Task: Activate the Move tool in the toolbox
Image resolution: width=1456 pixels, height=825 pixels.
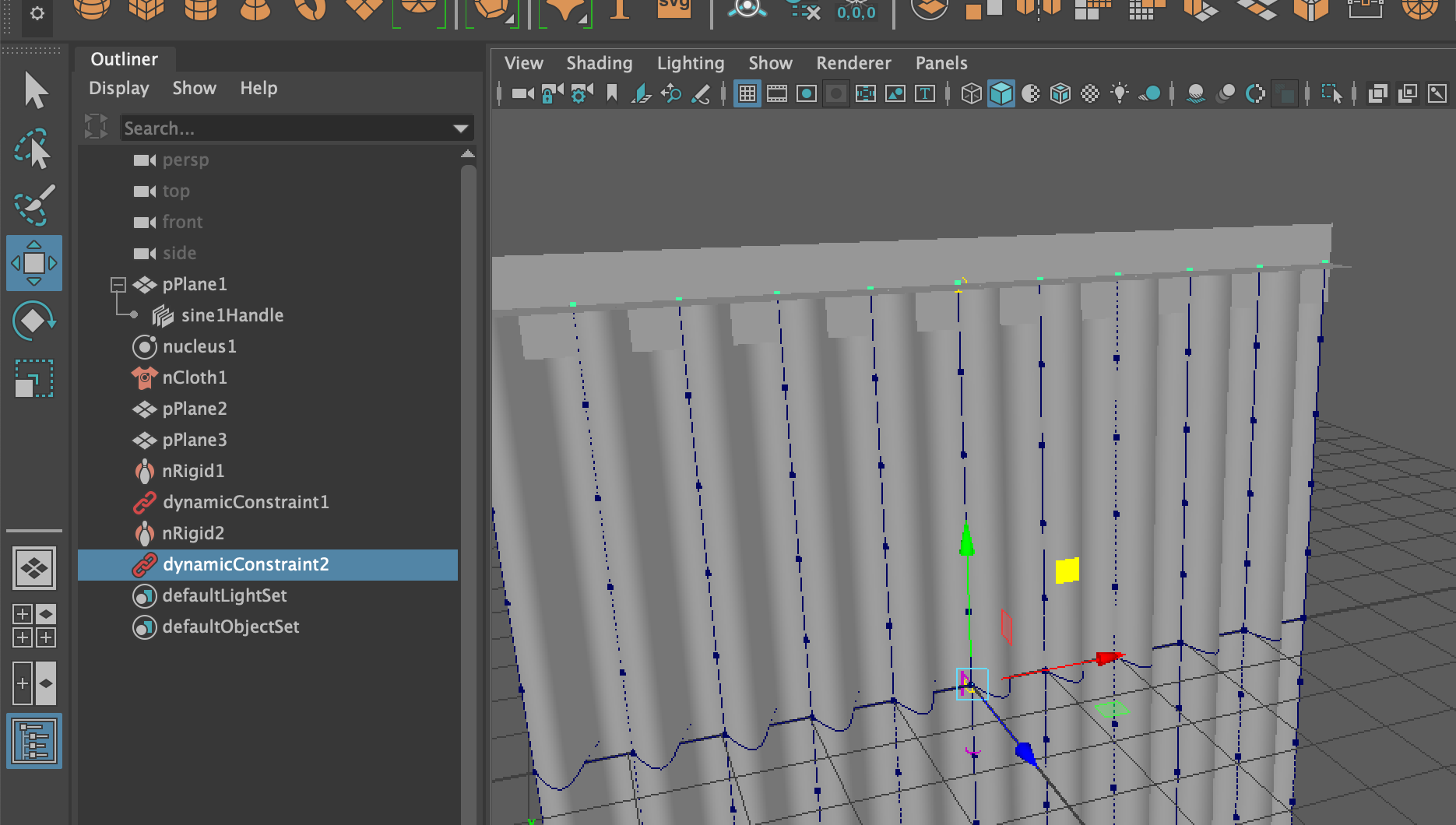Action: click(34, 263)
